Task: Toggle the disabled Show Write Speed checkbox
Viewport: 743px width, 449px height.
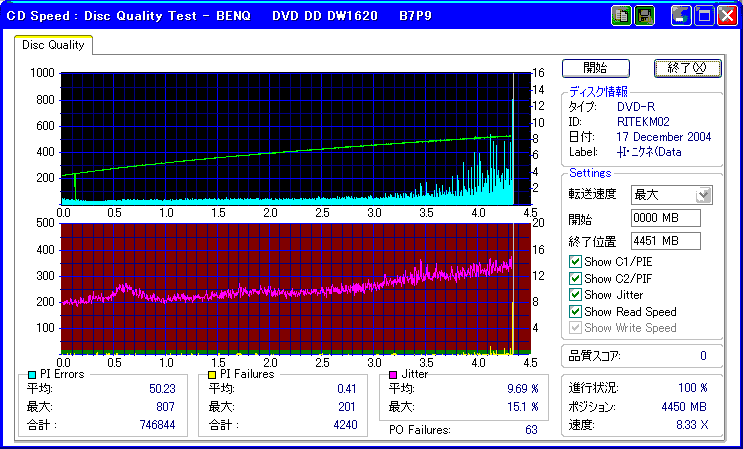Action: (x=575, y=328)
